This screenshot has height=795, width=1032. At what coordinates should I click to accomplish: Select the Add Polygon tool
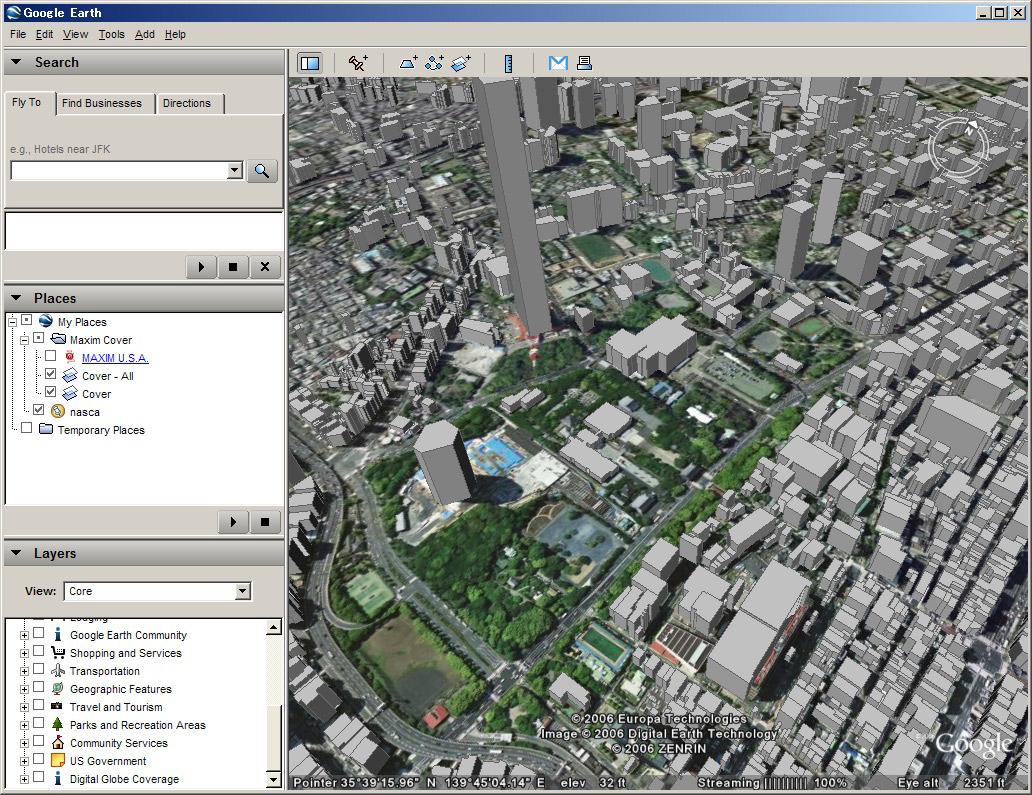coord(409,63)
